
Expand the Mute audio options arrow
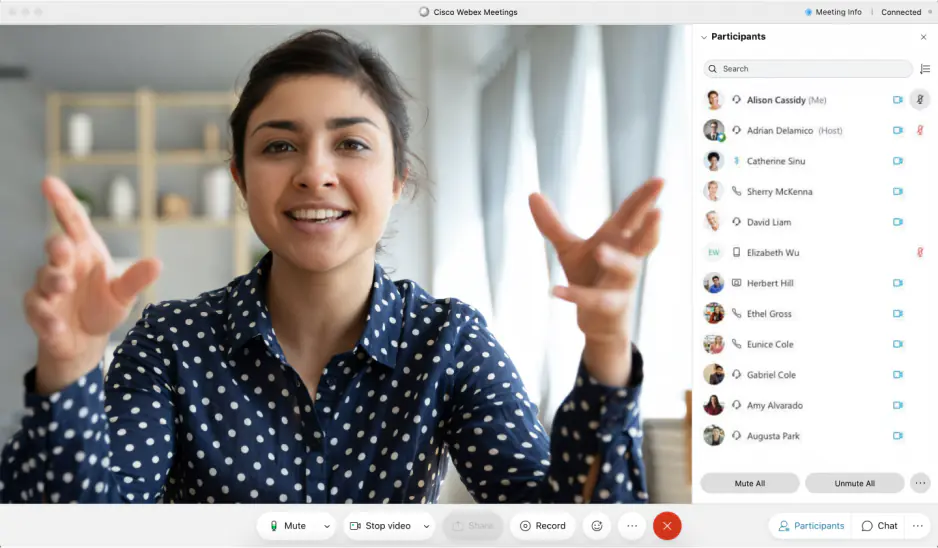(x=326, y=526)
